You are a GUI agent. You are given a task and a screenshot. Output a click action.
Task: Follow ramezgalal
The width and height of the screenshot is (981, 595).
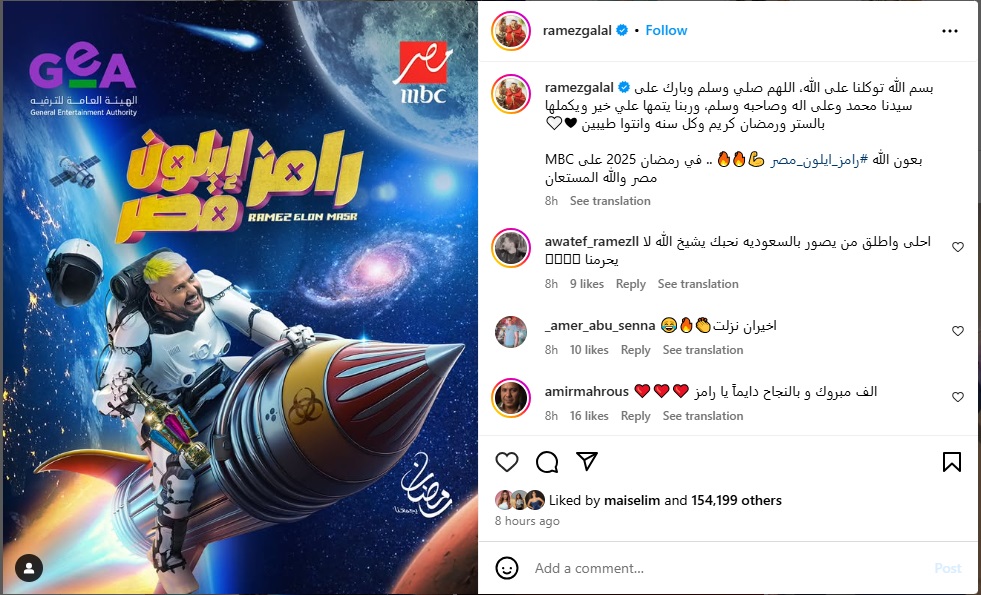tap(666, 30)
